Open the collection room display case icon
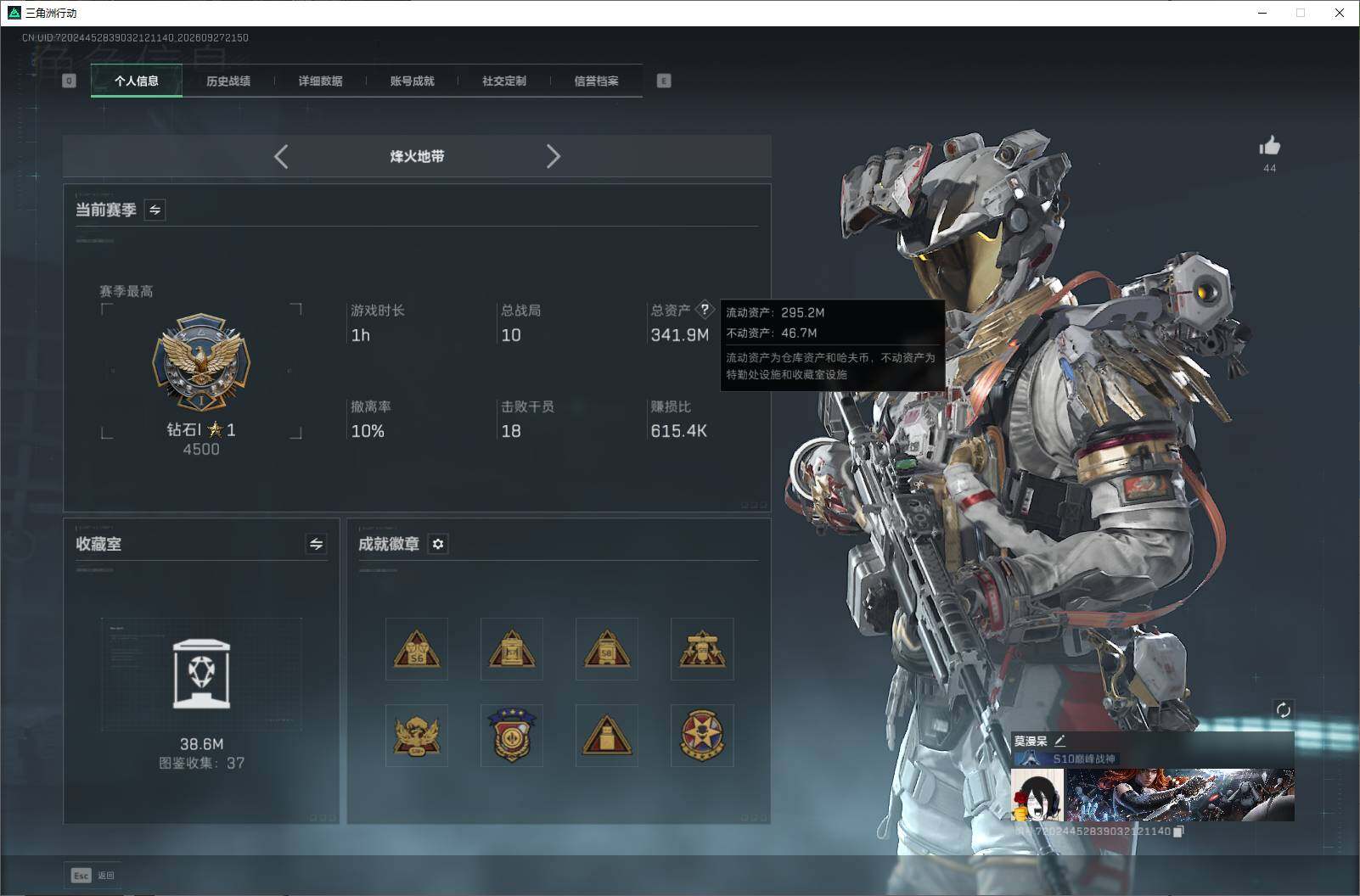 tap(201, 674)
